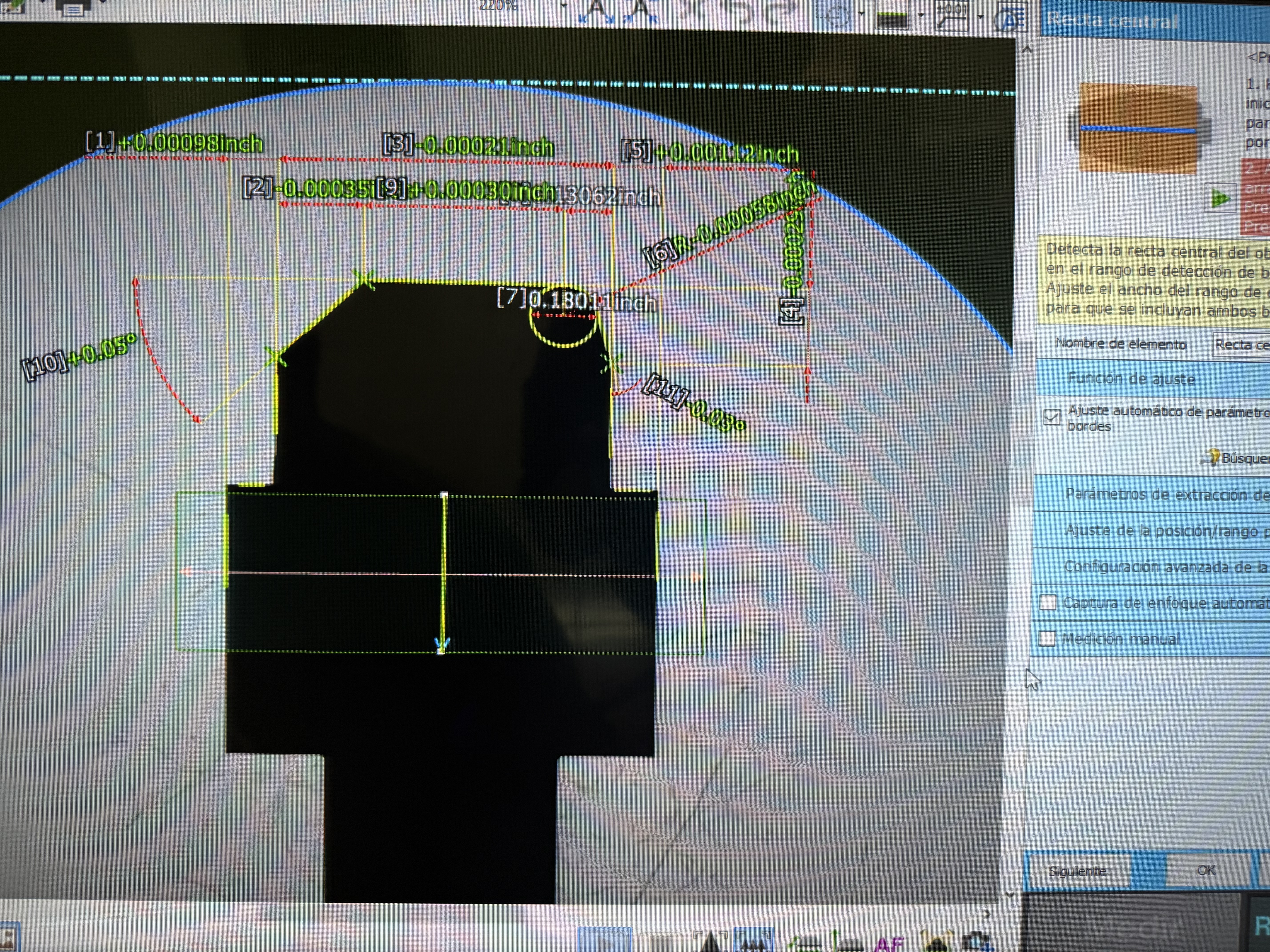This screenshot has height=952, width=1270.
Task: Open Parámetros de extracción section
Action: click(x=1148, y=494)
